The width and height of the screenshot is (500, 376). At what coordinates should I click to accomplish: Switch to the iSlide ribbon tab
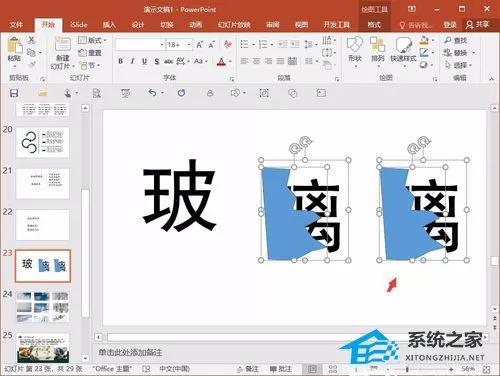click(x=79, y=25)
